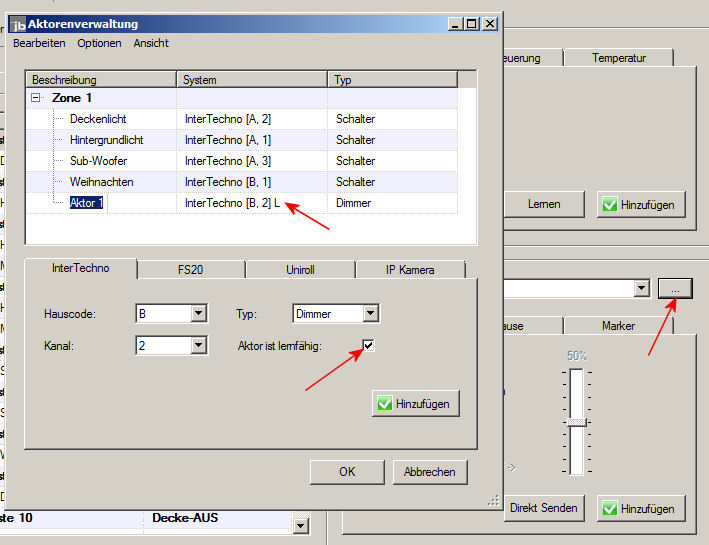Toggle the 'Aktor ist lernfähig' checkbox

(x=368, y=345)
